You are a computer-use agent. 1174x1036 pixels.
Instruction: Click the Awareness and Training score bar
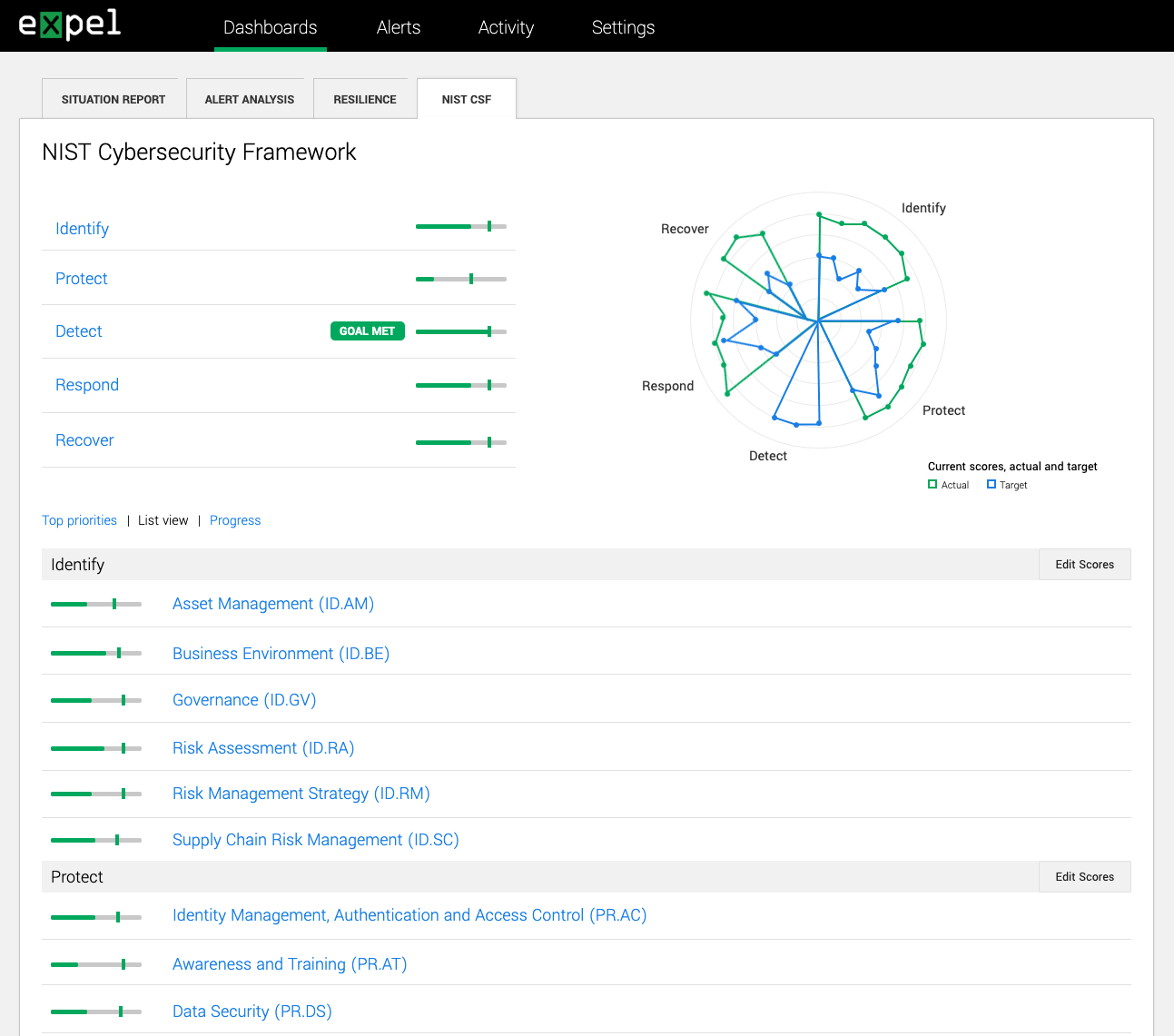(96, 964)
